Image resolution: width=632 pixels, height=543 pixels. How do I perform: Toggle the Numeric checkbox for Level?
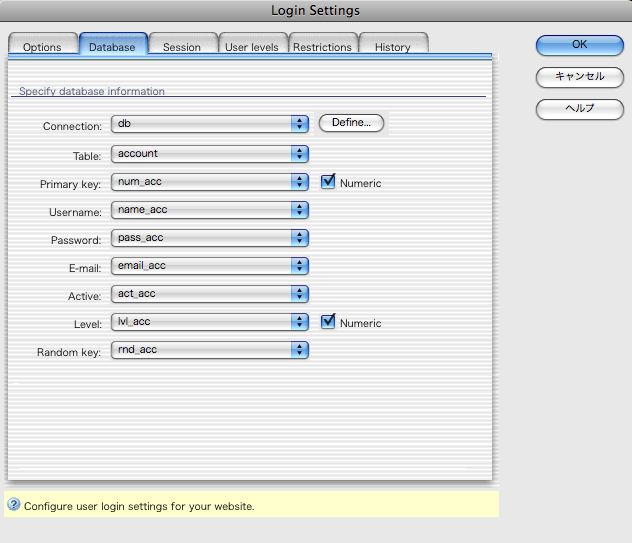pyautogui.click(x=328, y=322)
